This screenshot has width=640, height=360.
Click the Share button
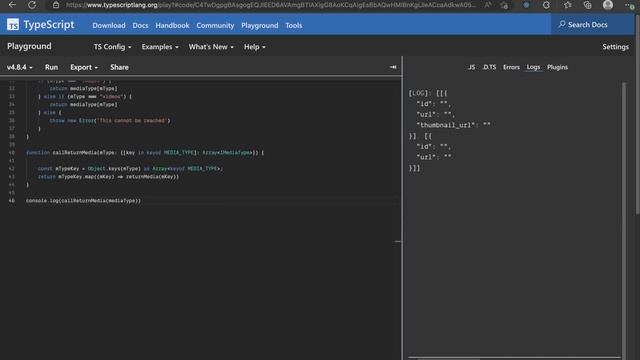click(119, 67)
